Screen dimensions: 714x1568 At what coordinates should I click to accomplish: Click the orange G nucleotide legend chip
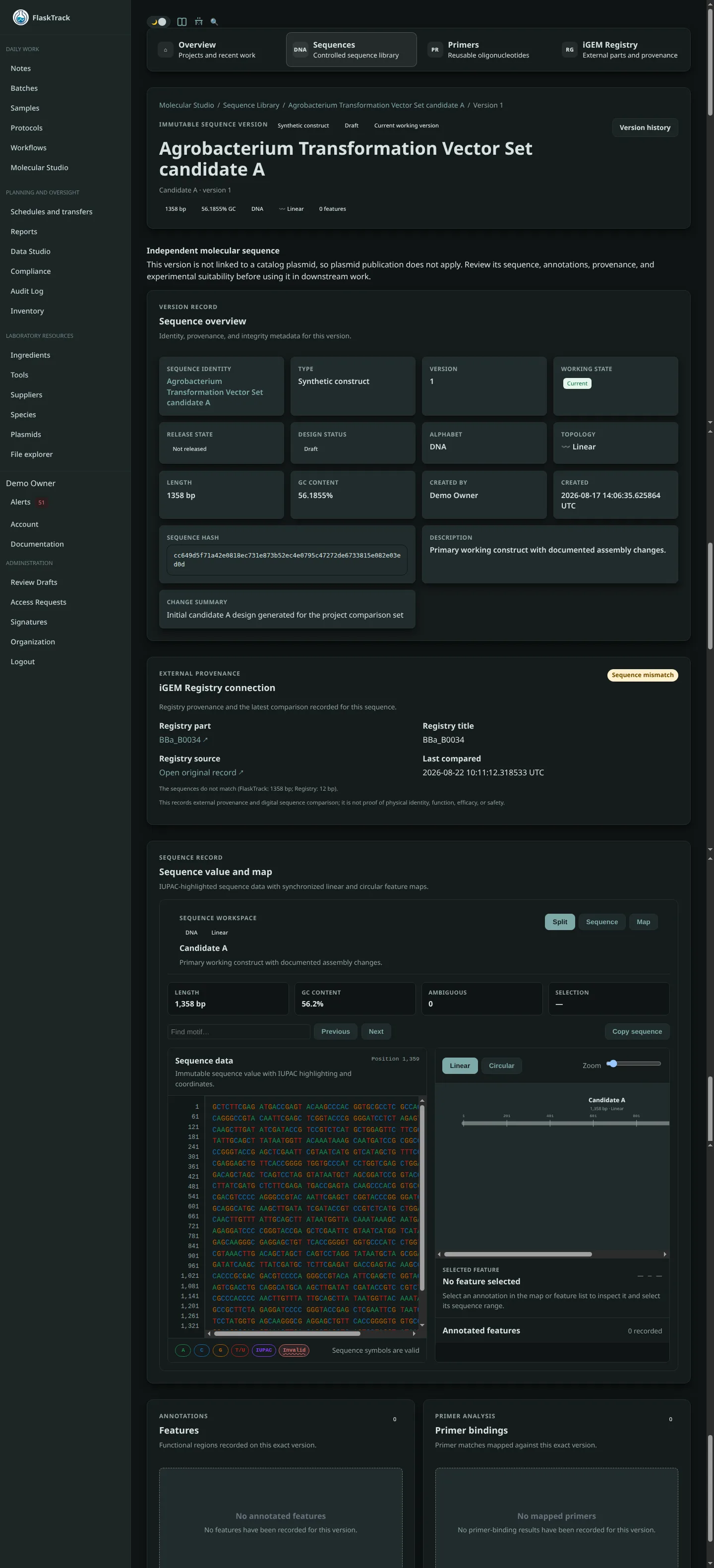(x=220, y=1350)
